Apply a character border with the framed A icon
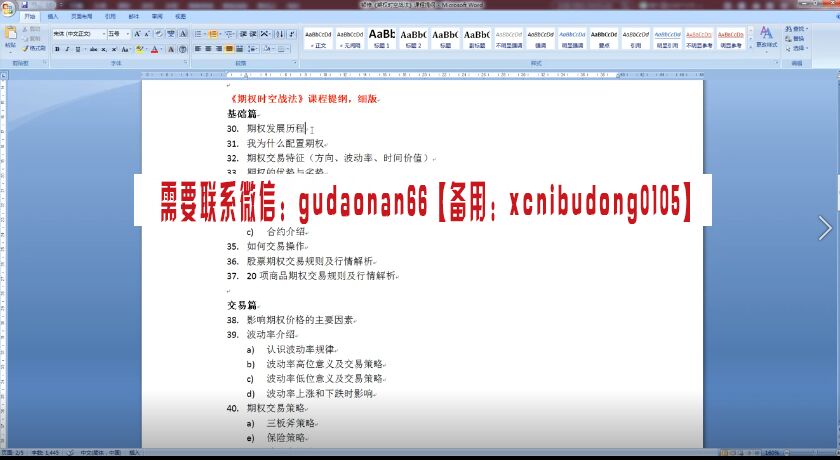 pos(183,34)
